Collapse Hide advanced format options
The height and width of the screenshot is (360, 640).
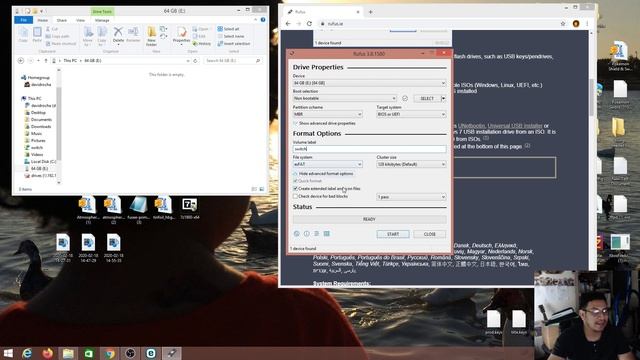tap(323, 173)
